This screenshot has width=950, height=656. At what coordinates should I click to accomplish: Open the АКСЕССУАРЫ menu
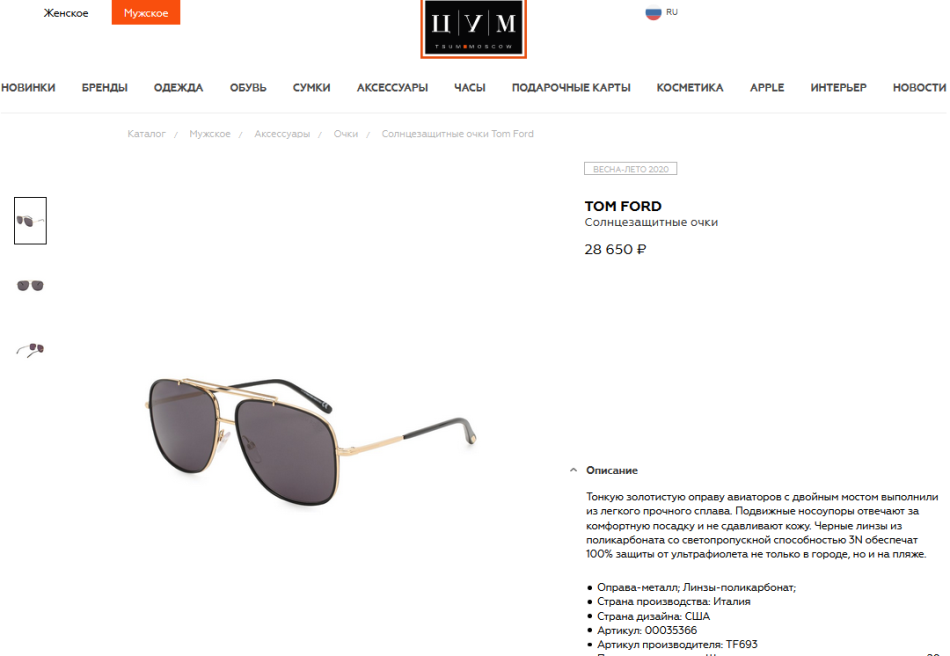pos(392,87)
